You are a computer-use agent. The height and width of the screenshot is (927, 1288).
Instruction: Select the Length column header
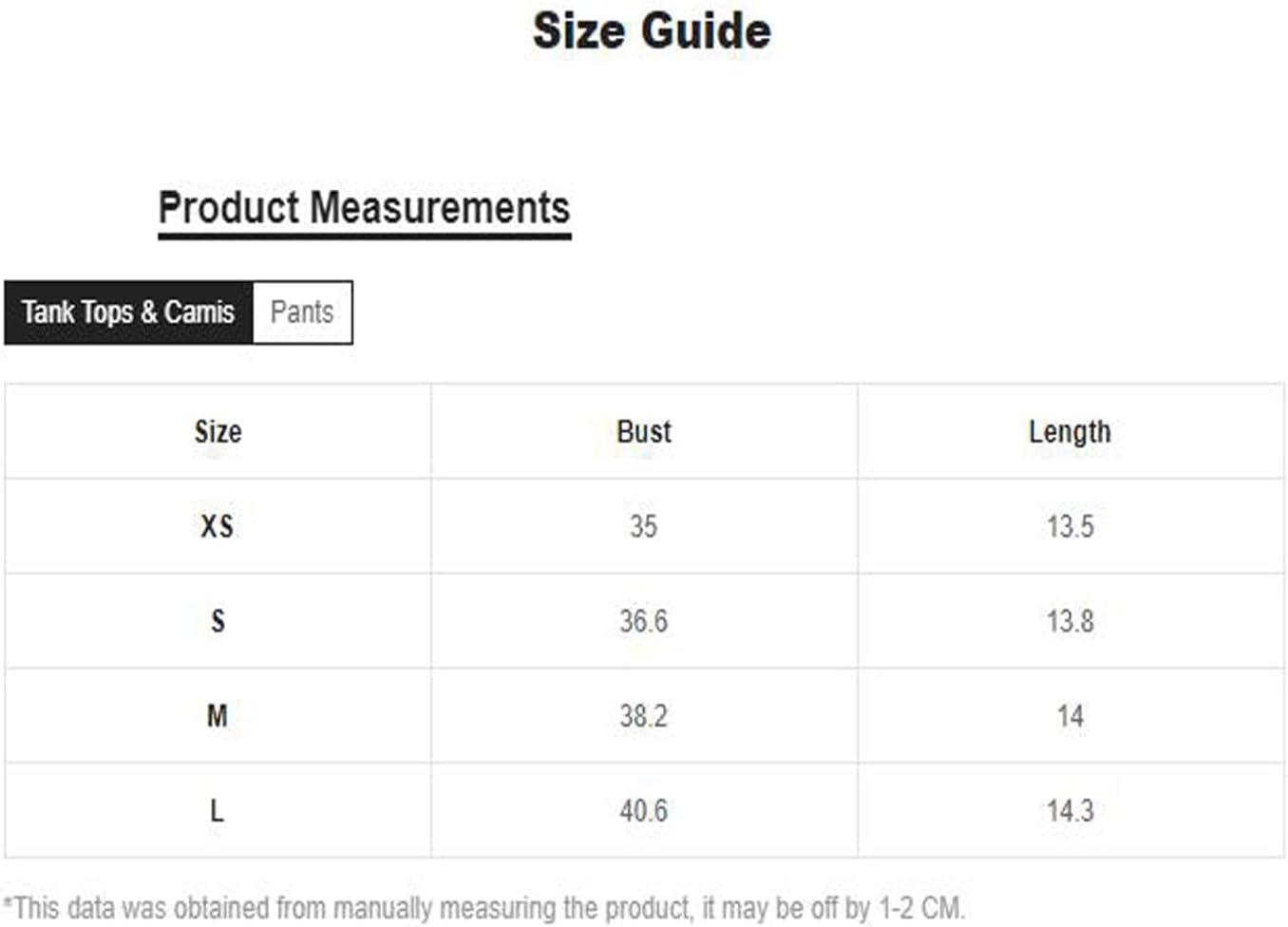pos(1070,432)
